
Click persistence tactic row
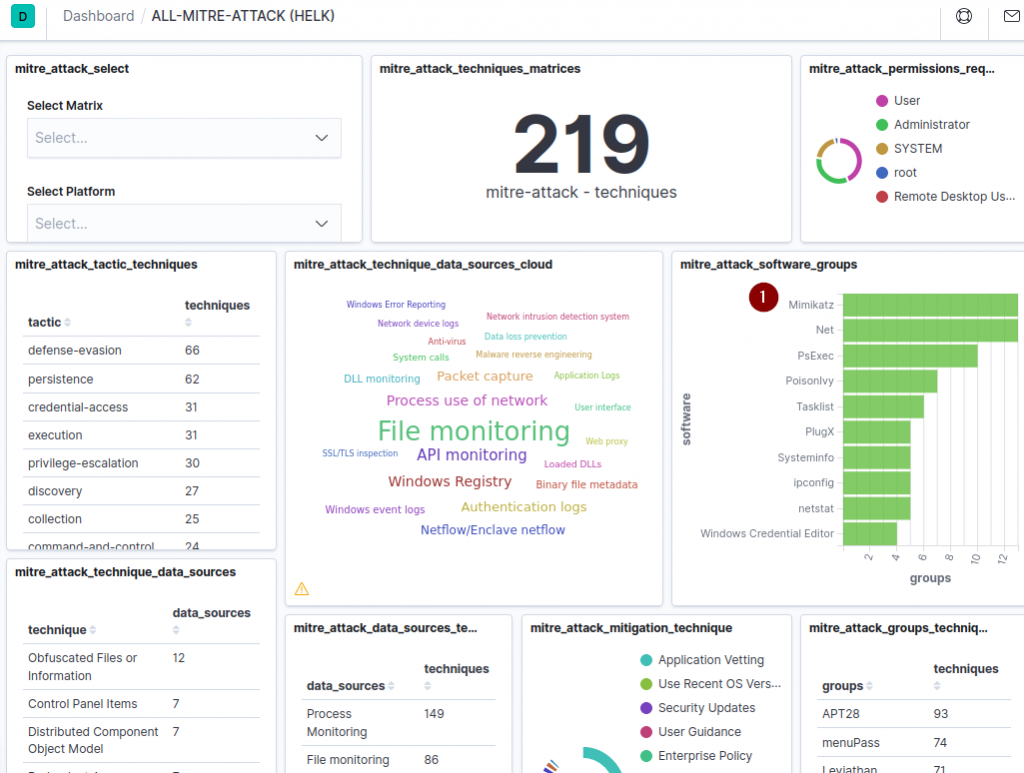pyautogui.click(x=141, y=379)
